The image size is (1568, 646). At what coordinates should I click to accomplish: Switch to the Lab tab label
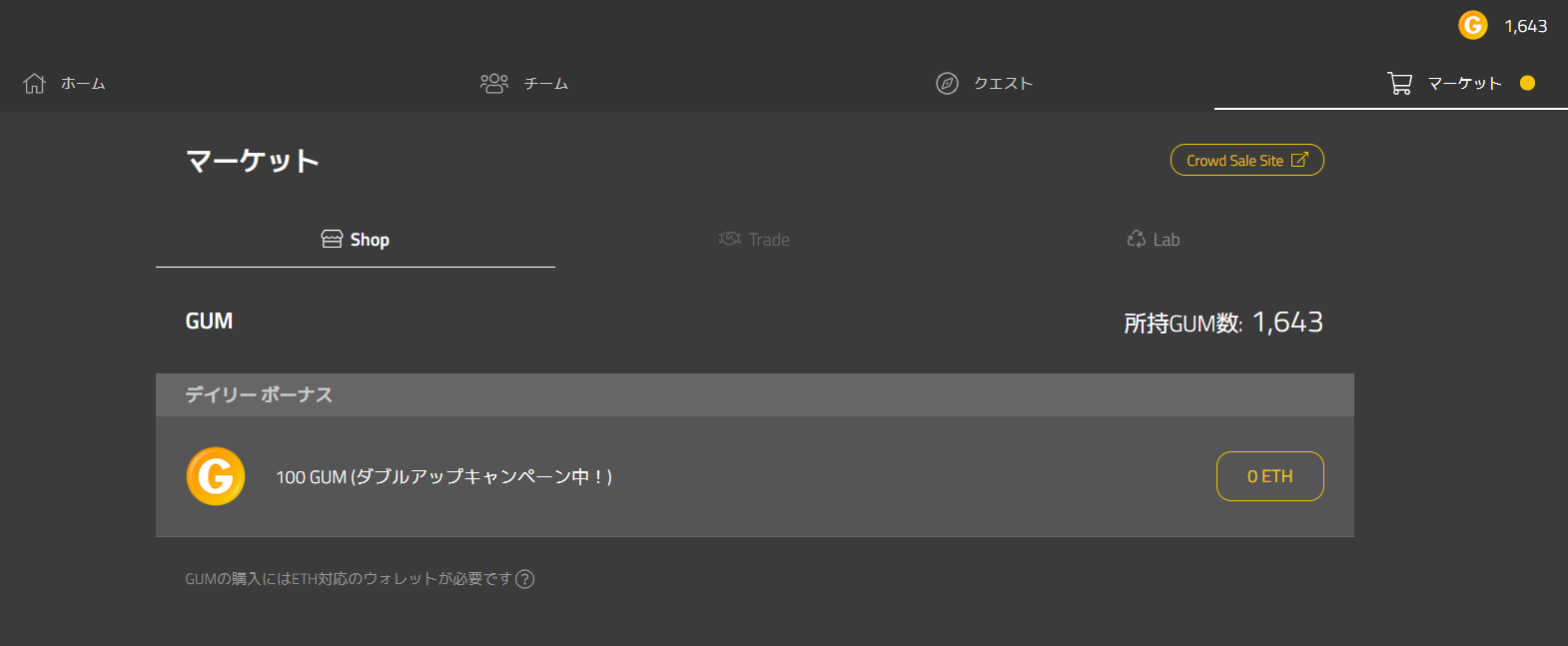(x=1167, y=240)
